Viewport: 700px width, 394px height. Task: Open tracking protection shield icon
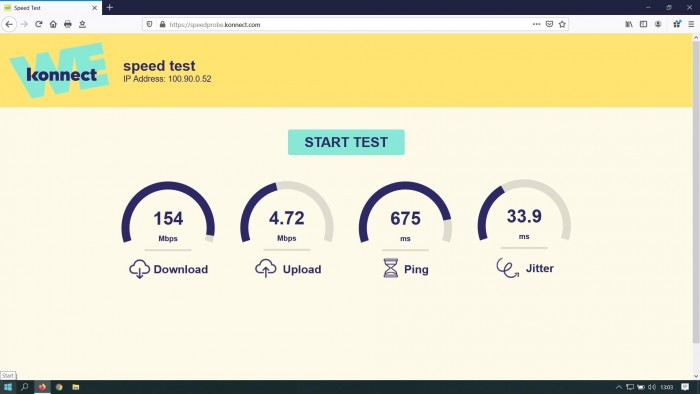150,25
